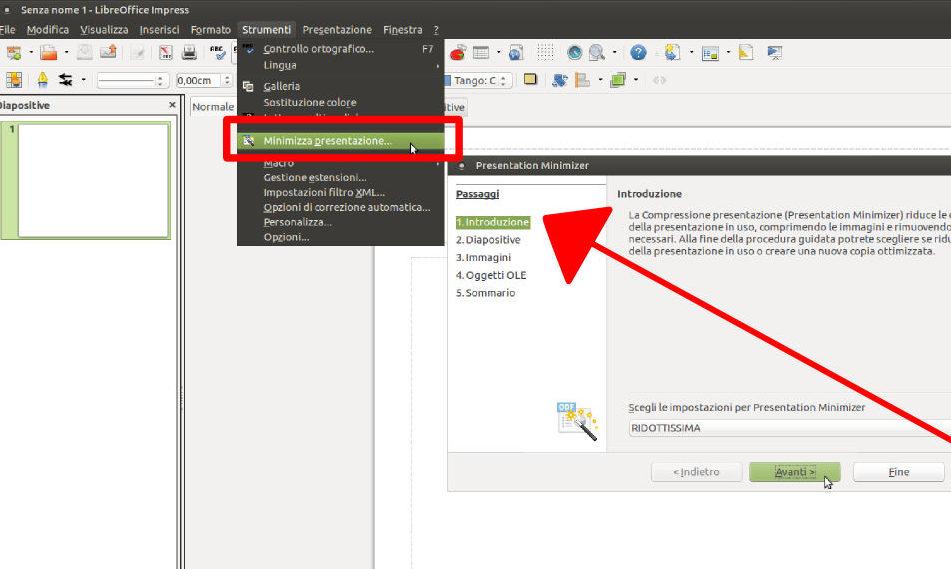Click the send document by email icon
The width and height of the screenshot is (951, 569).
tap(109, 53)
